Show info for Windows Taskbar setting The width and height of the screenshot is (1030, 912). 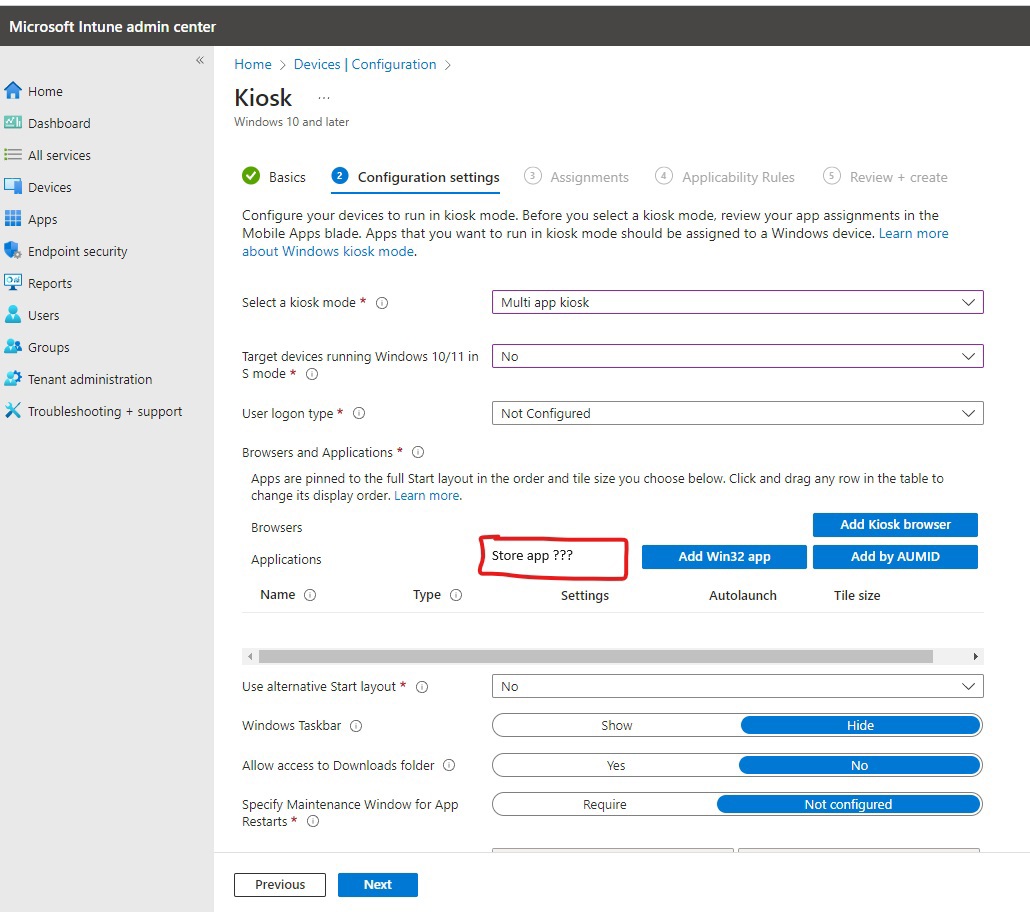coord(356,726)
